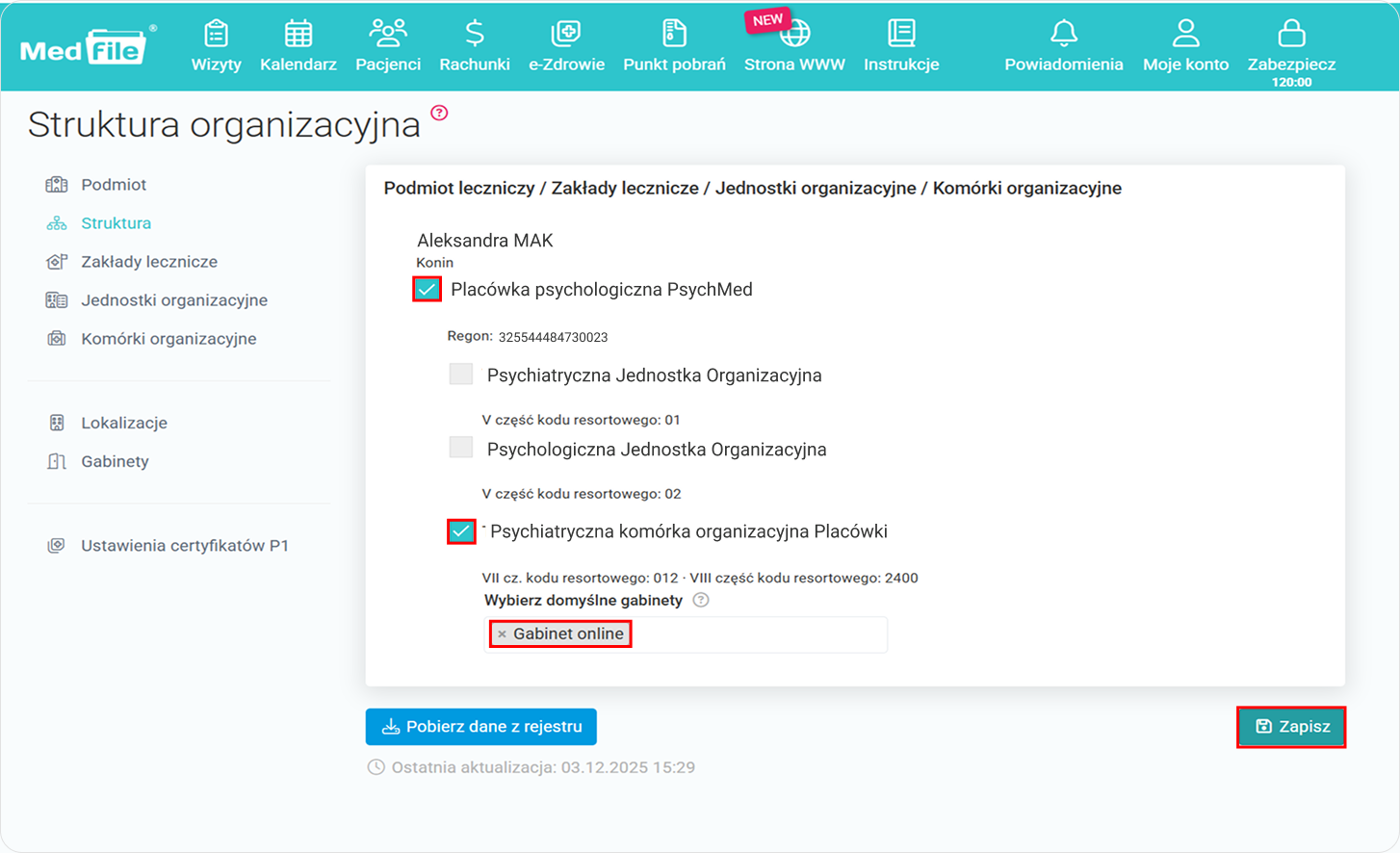Check Psychiatryczna Jednostka Organizacyjna checkbox
Viewport: 1400px width, 853px height.
coord(461,375)
